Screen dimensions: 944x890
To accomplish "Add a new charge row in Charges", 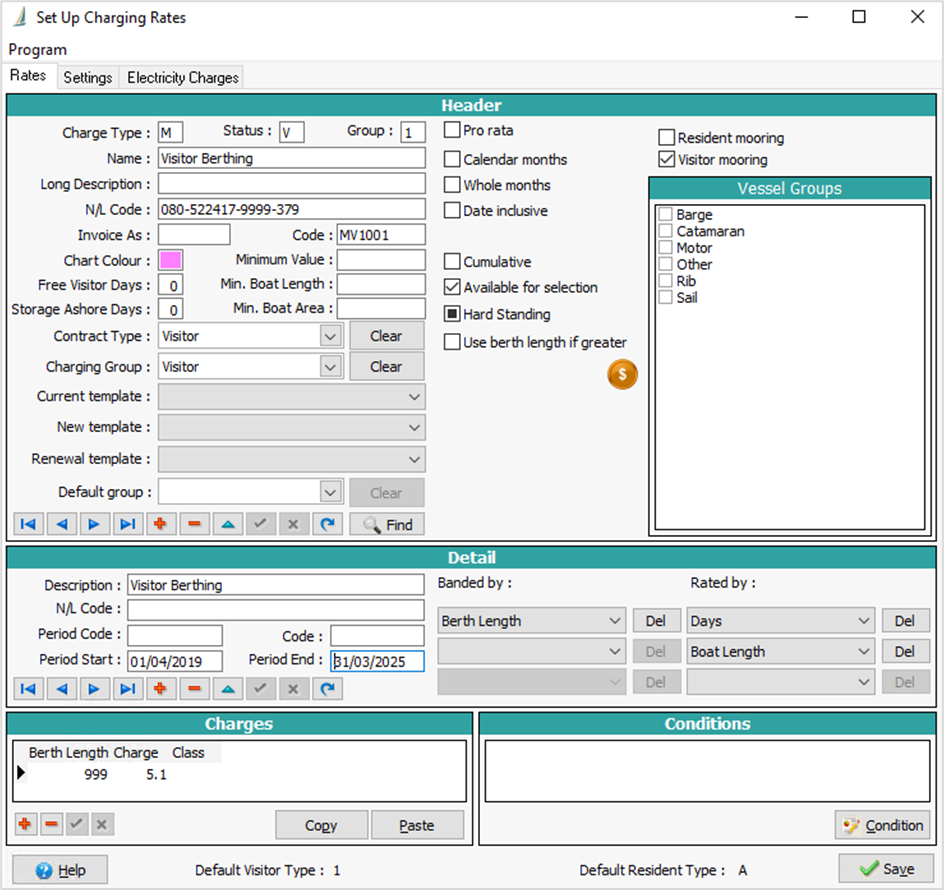I will click(x=25, y=824).
